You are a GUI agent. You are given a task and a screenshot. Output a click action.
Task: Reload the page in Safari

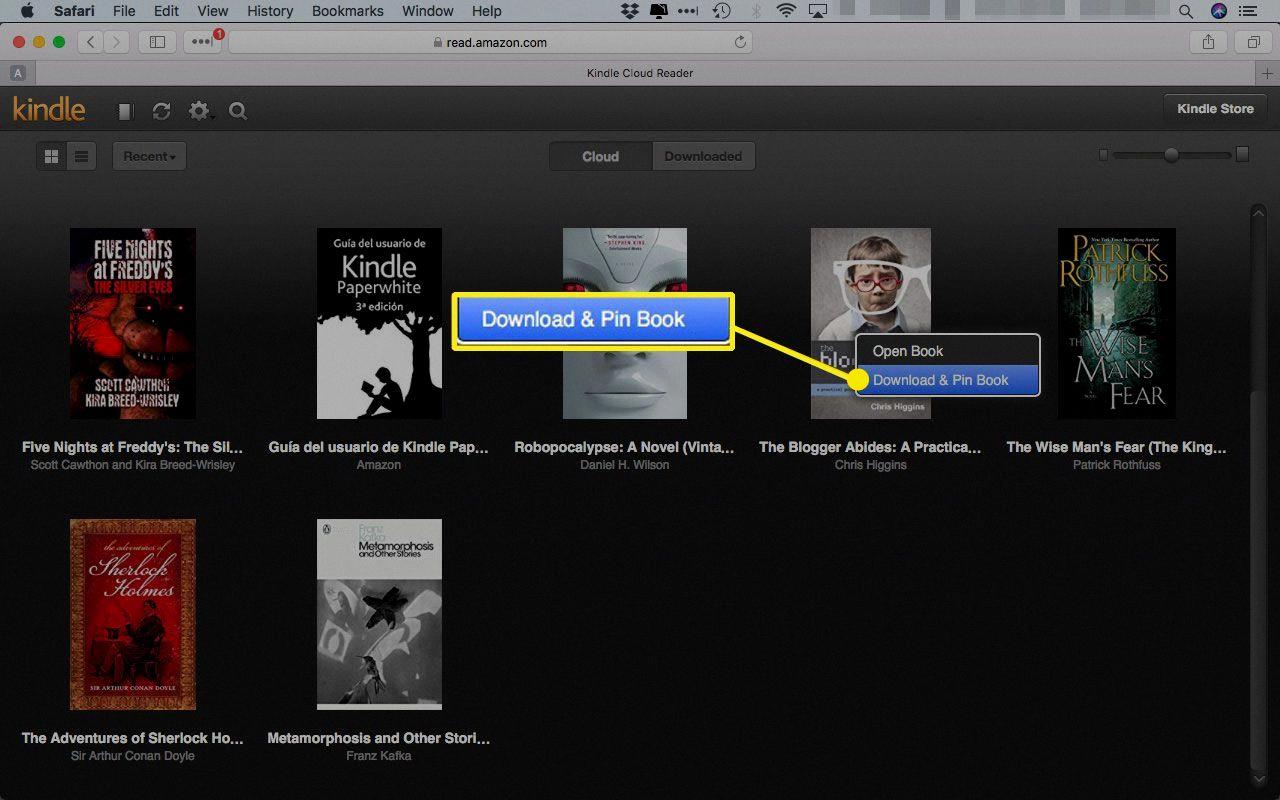(x=740, y=42)
